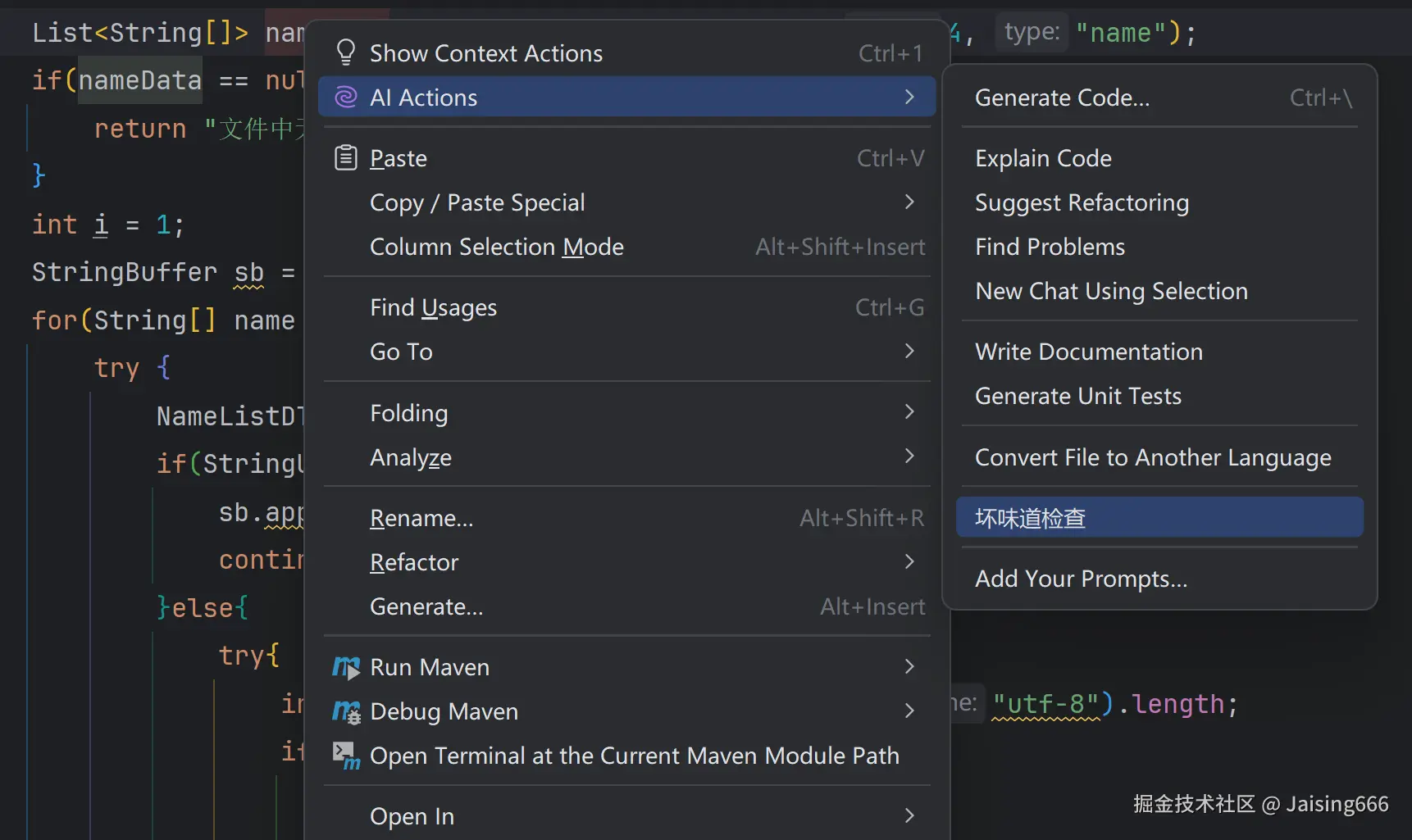The width and height of the screenshot is (1412, 840).
Task: Select Generate Unit Tests
Action: tap(1077, 397)
